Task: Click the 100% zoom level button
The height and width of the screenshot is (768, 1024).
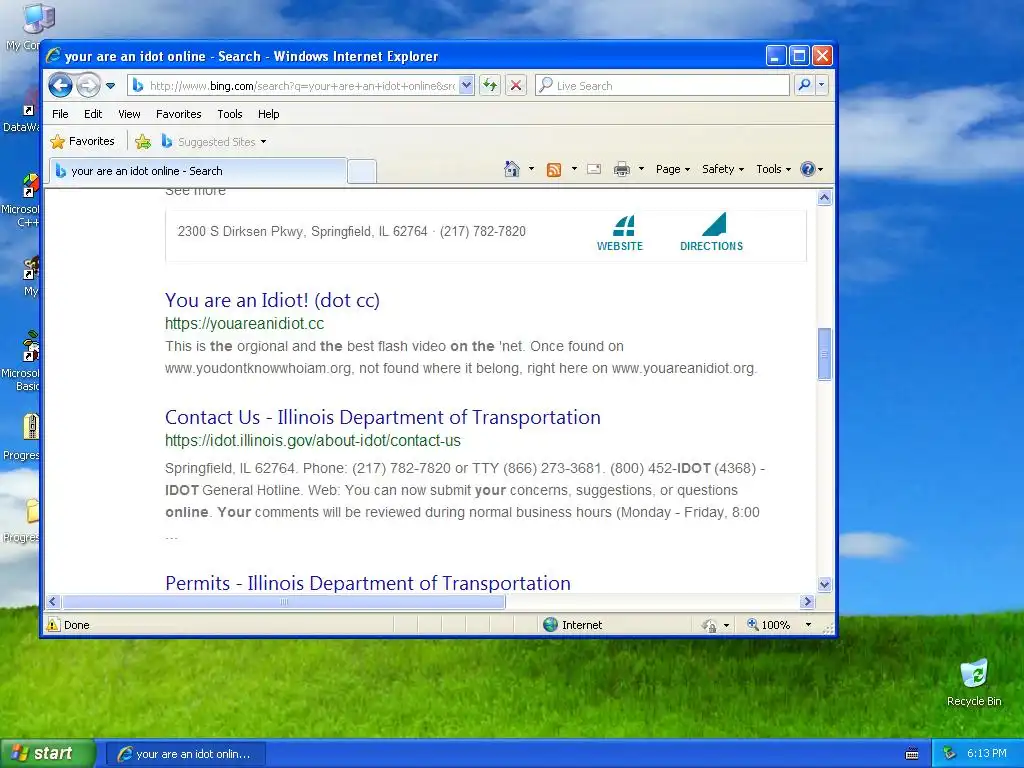Action: coord(769,625)
